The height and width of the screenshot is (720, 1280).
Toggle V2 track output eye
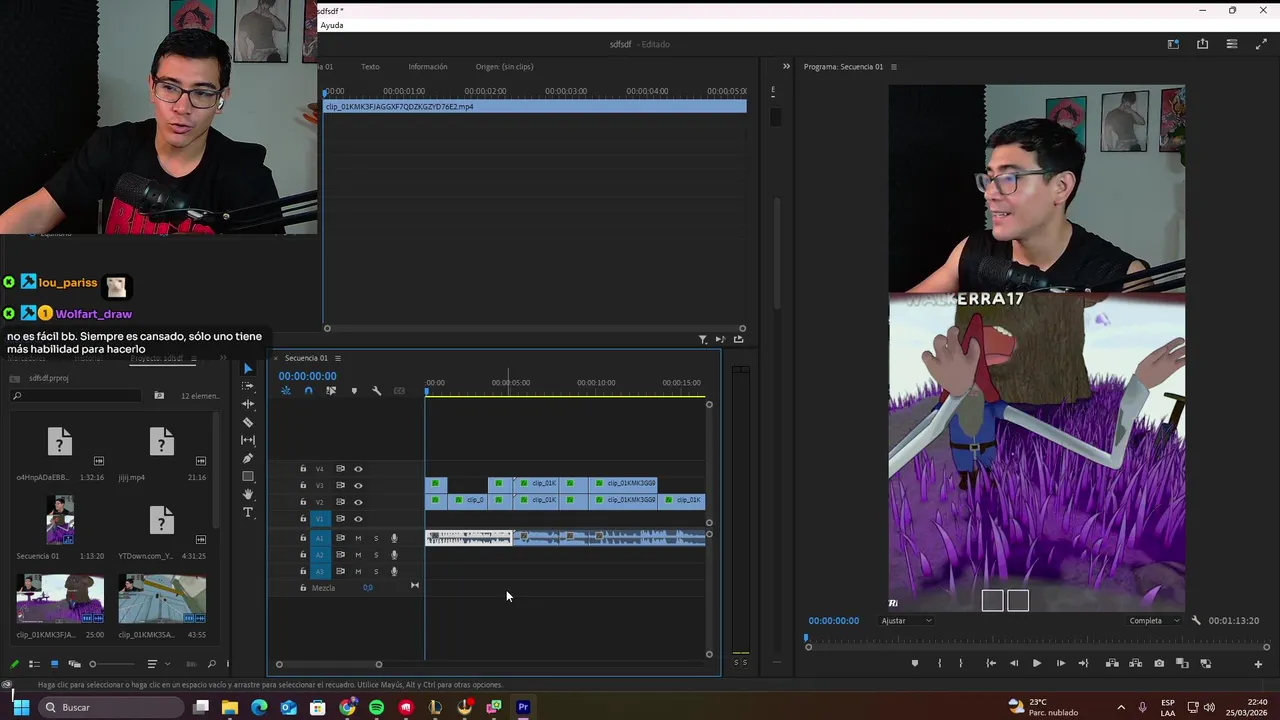click(358, 502)
